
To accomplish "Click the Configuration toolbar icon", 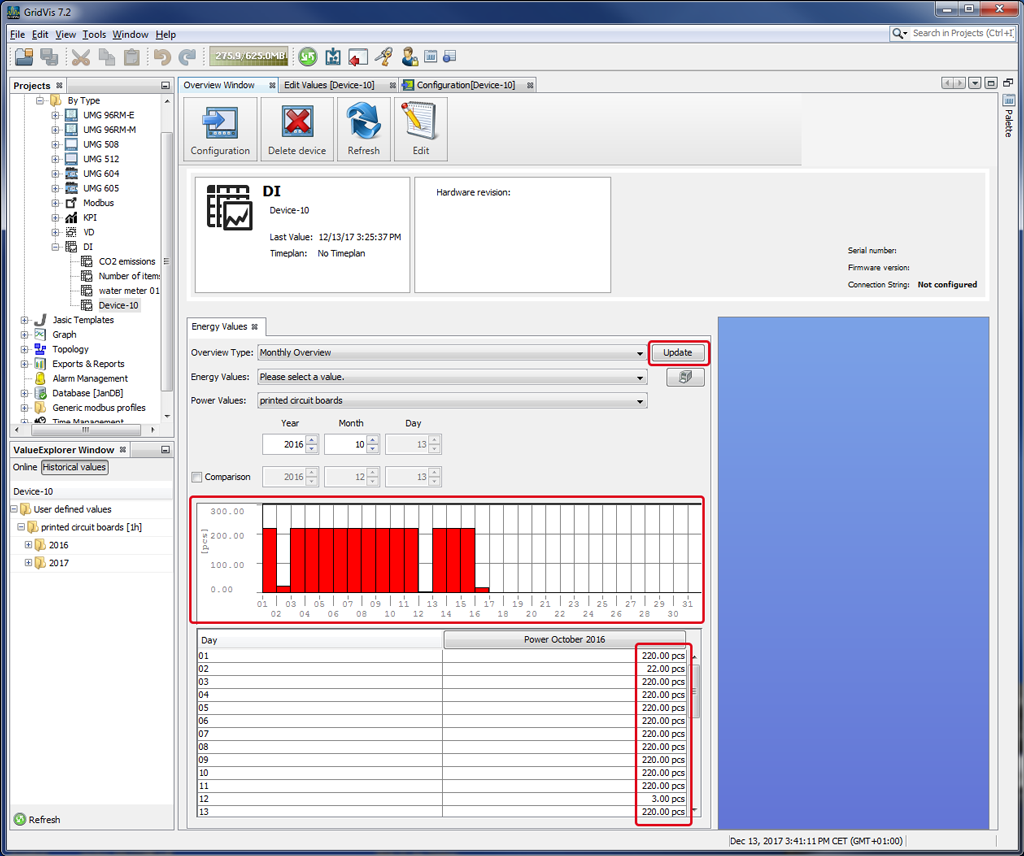I will click(219, 122).
